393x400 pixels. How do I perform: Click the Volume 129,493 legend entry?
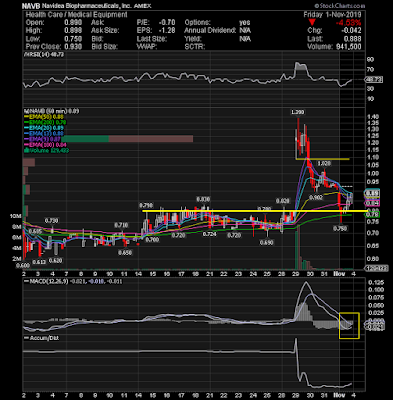pos(46,151)
